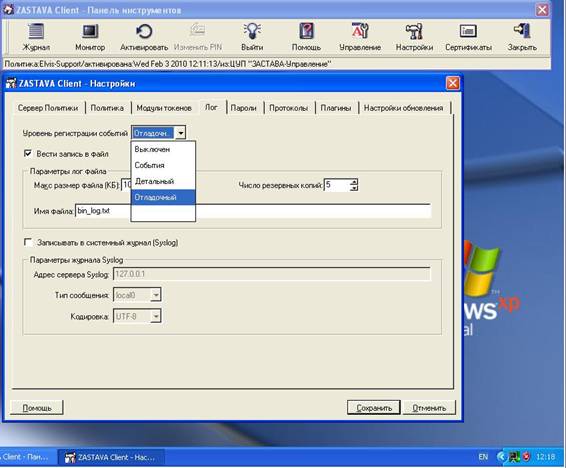Switch to the Протоколы tab
Viewport: 566px width, 468px height.
click(x=288, y=108)
